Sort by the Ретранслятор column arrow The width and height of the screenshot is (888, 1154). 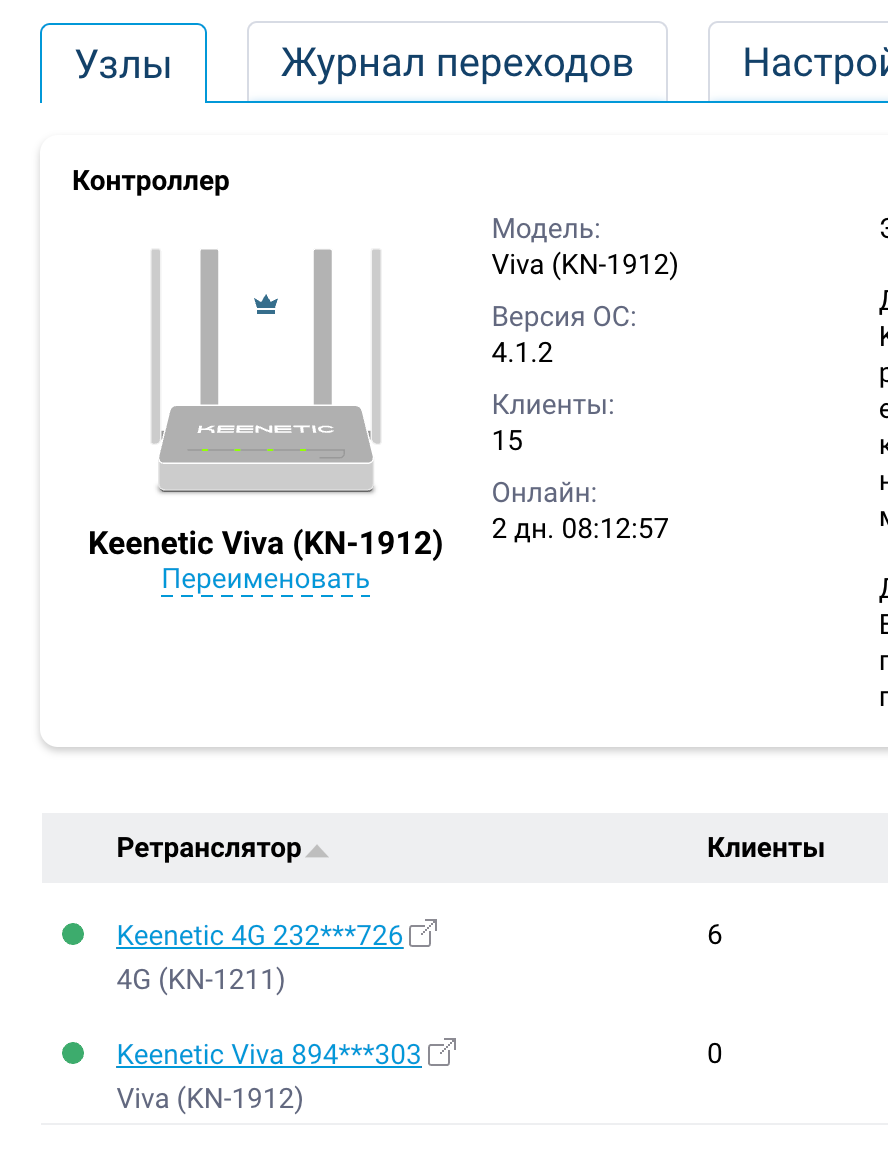[x=317, y=851]
